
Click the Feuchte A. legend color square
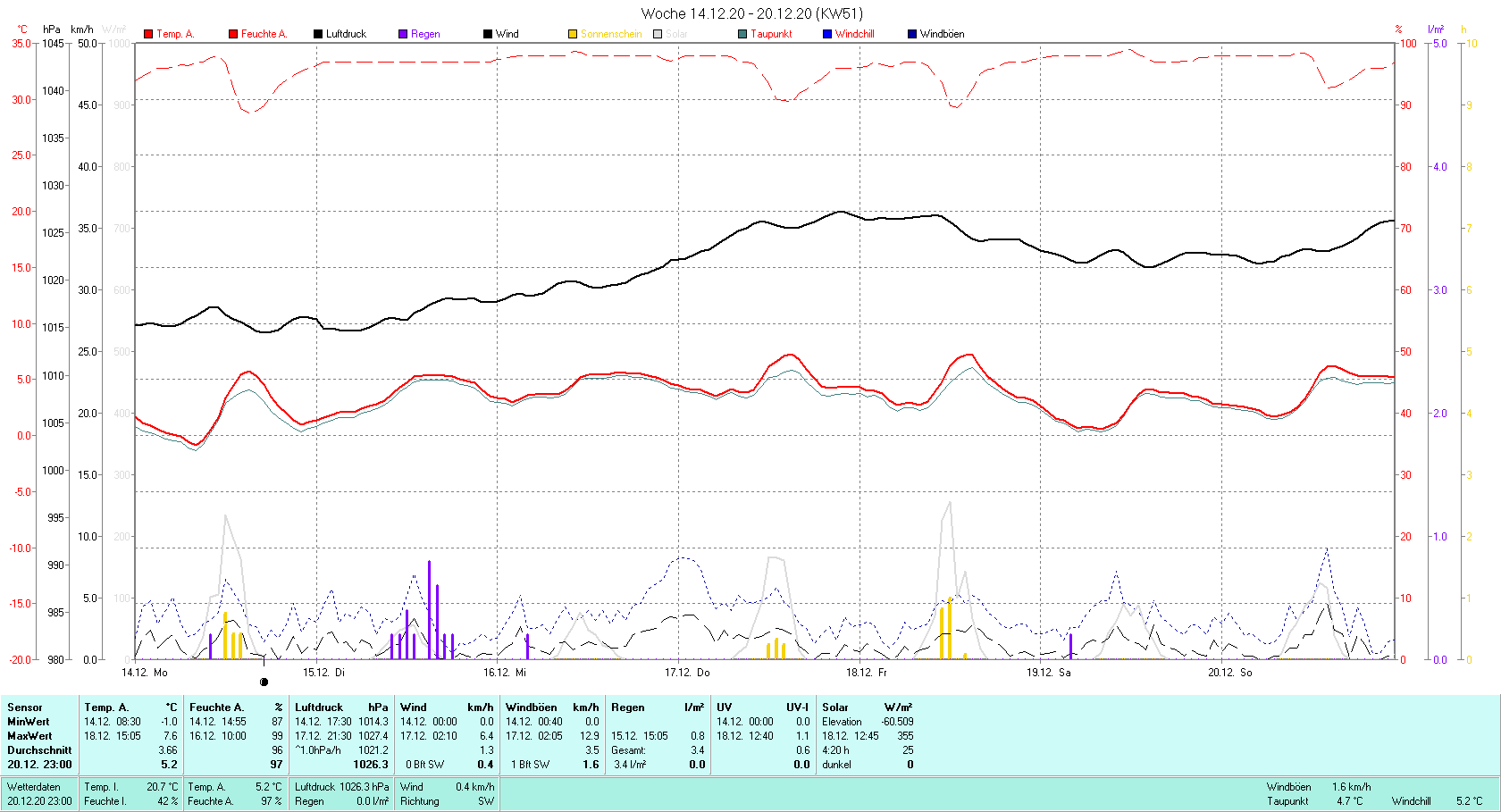point(233,34)
